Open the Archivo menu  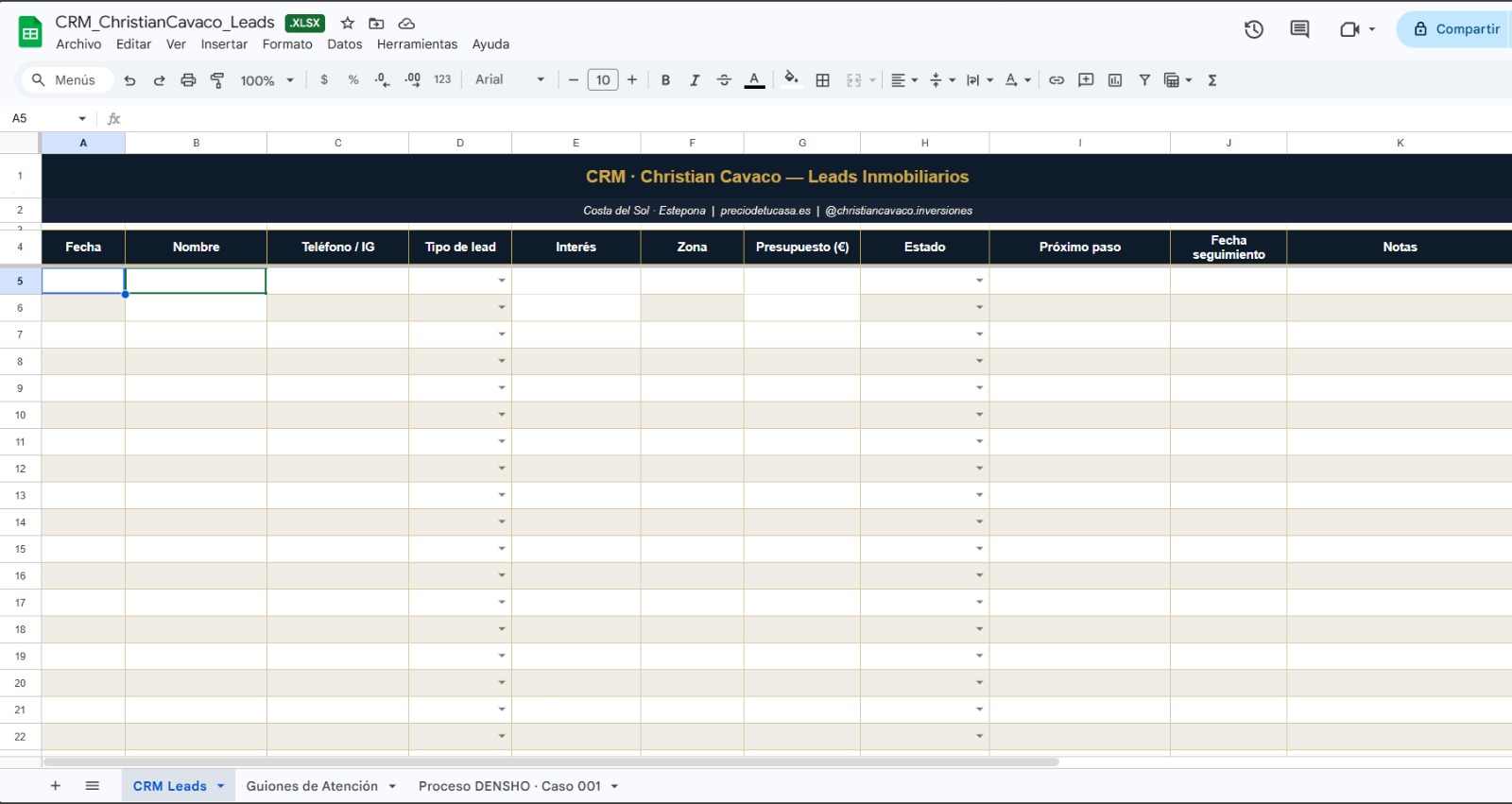(78, 44)
